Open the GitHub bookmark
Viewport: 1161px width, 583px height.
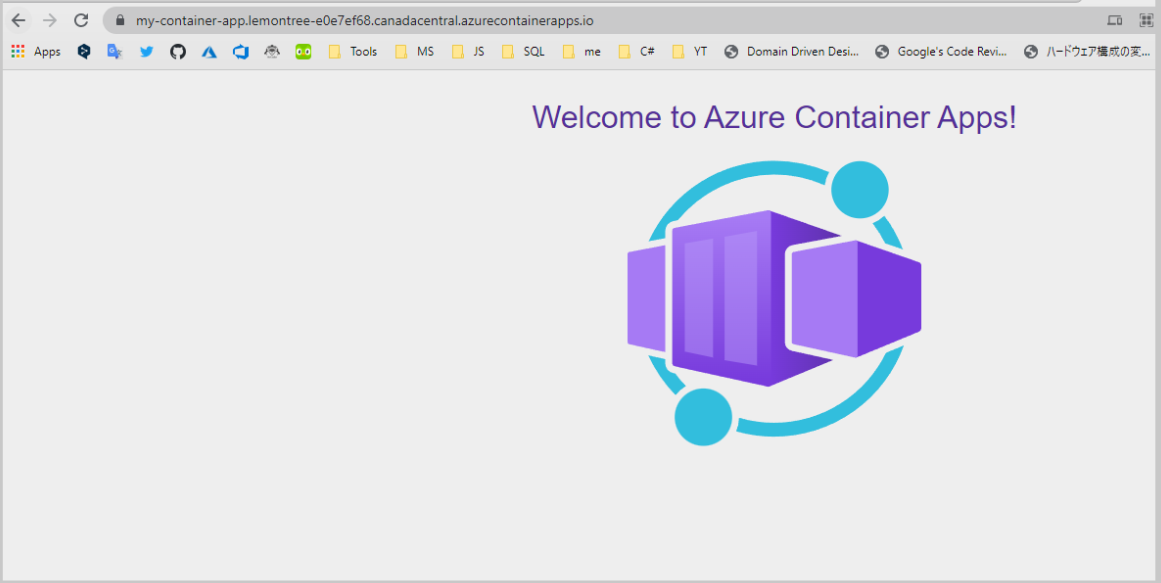pyautogui.click(x=178, y=52)
